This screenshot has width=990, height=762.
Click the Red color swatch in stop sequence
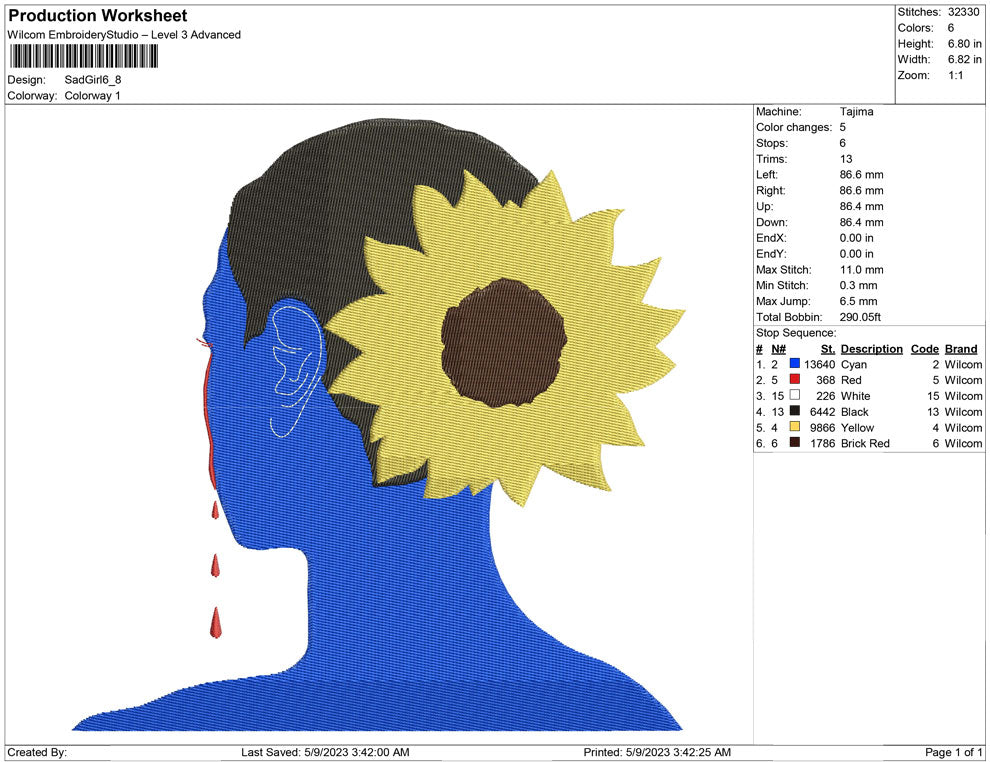click(x=795, y=379)
